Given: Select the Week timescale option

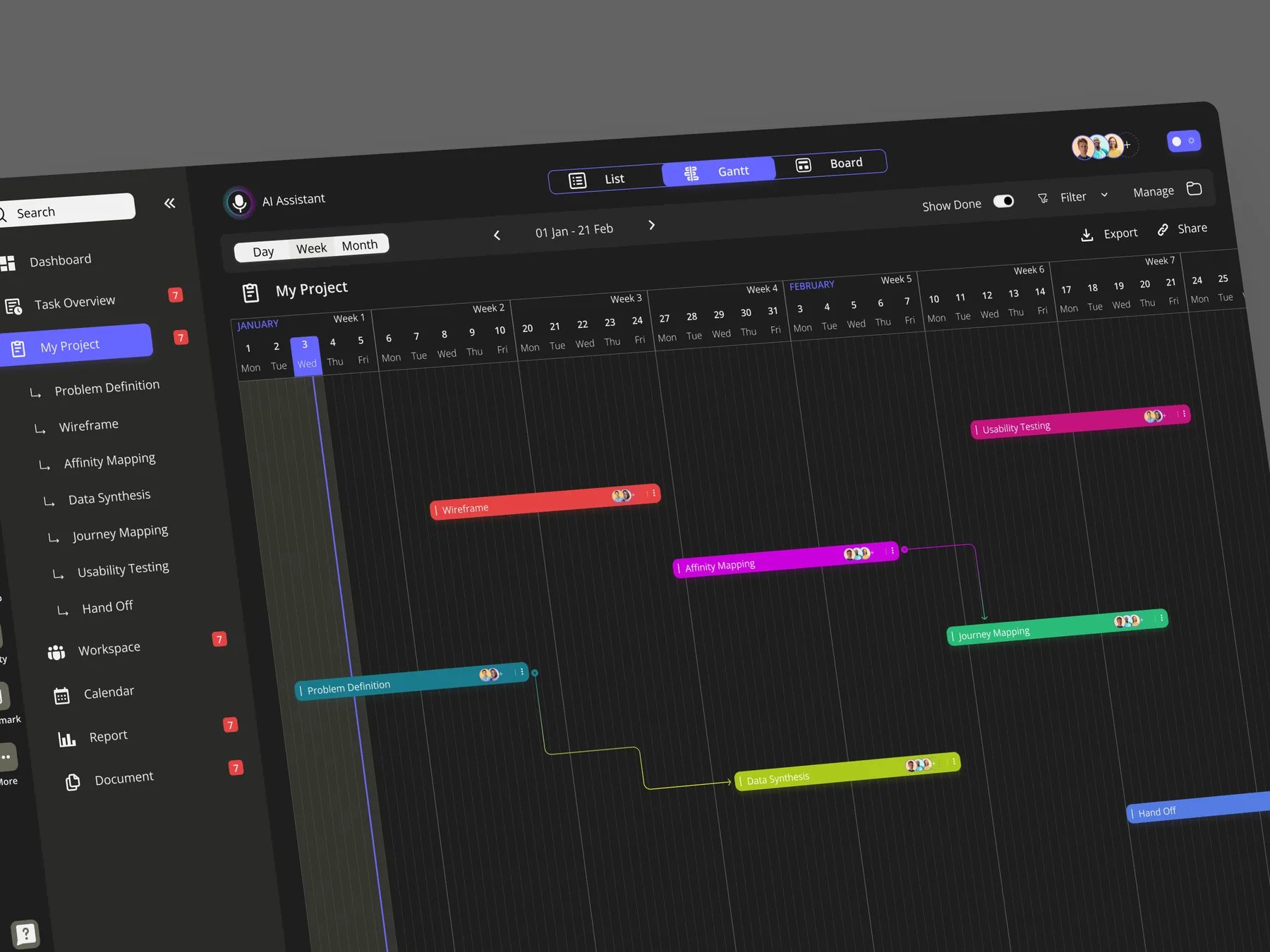Looking at the screenshot, I should (x=311, y=248).
